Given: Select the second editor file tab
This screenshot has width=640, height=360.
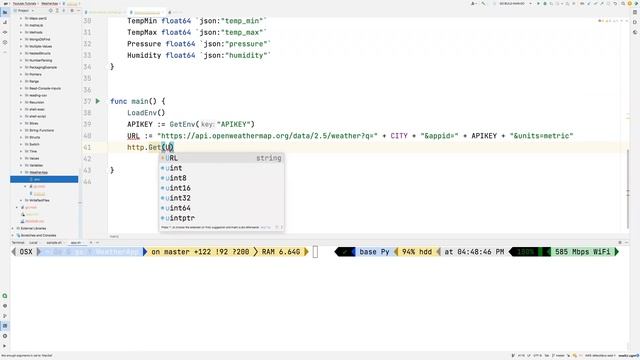Looking at the screenshot, I should (x=147, y=12).
